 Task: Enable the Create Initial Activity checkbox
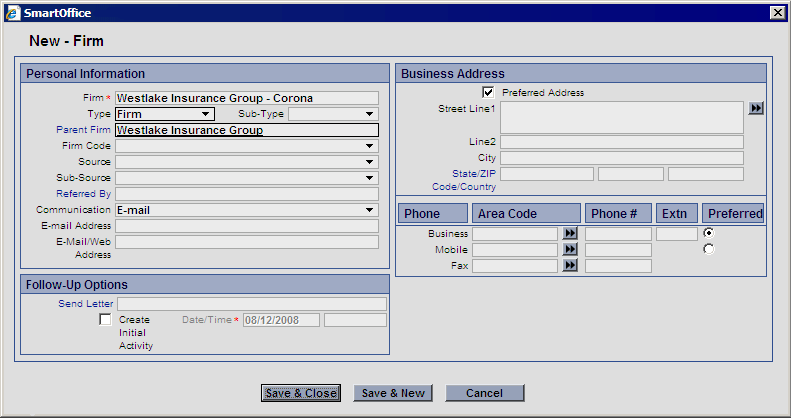(105, 320)
